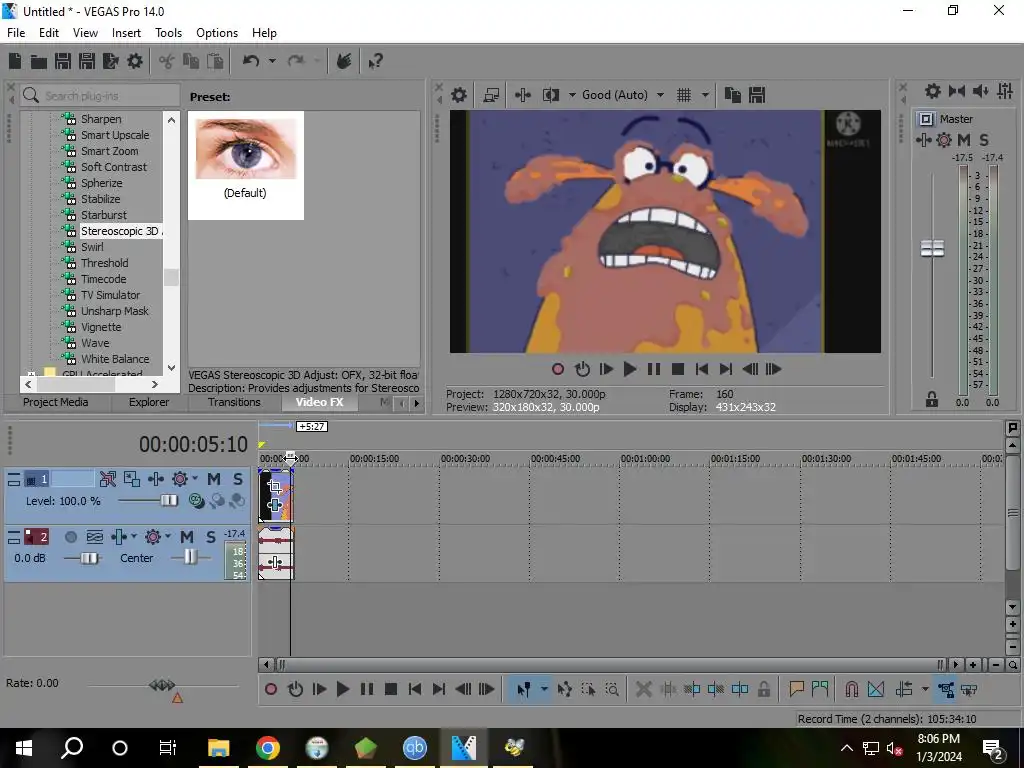
Task: Mute the Master bus
Action: 964,140
